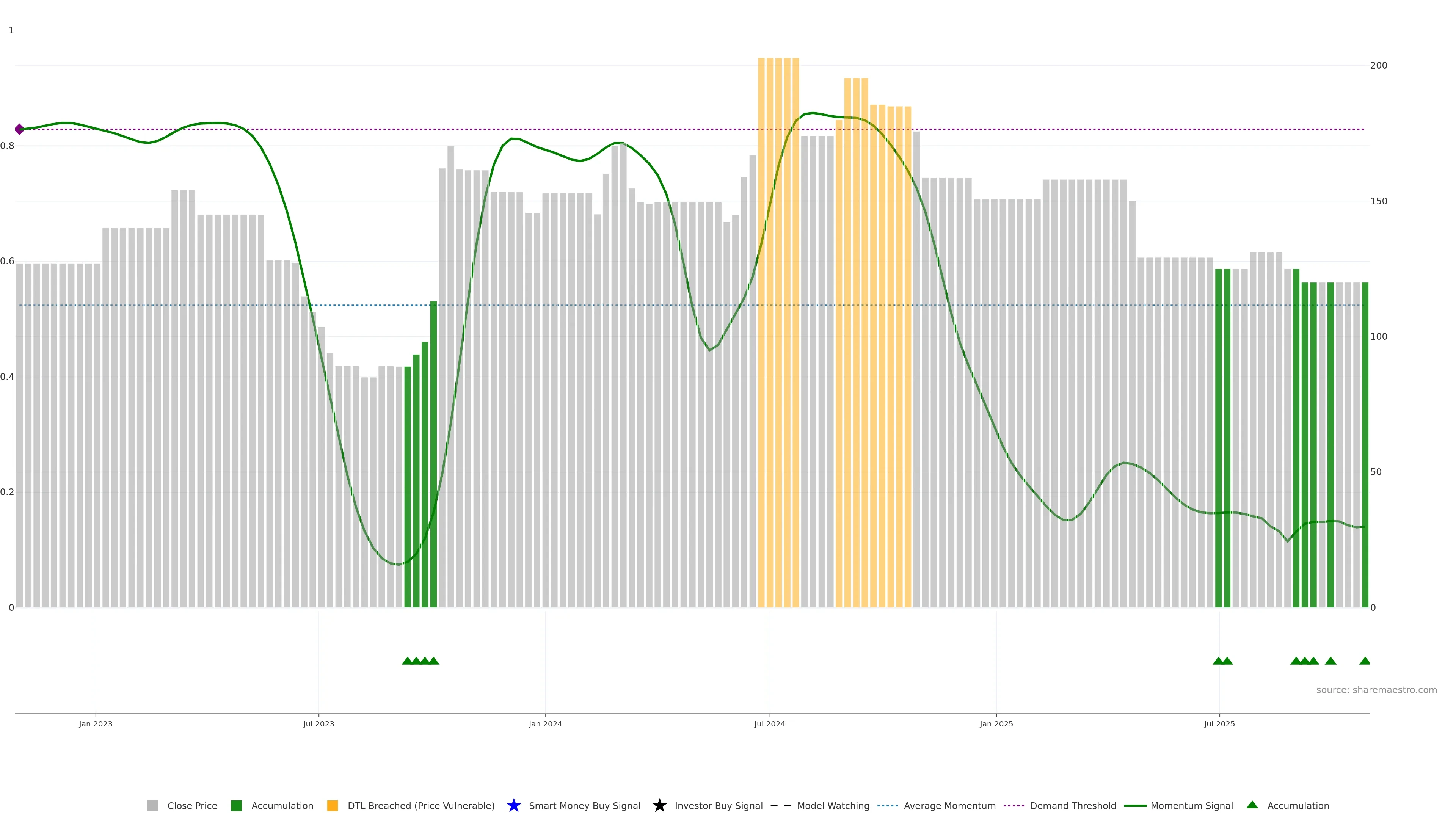Click the last accumulation triangle marker at right
This screenshot has height=819, width=1456.
1365,661
